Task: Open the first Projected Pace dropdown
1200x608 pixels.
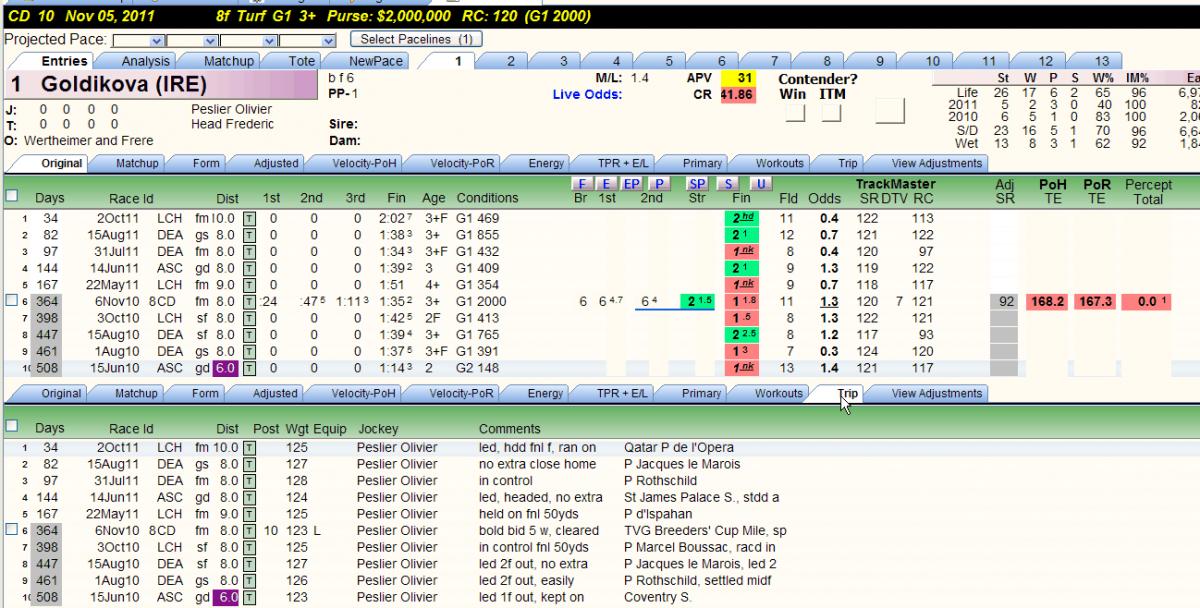Action: point(139,40)
